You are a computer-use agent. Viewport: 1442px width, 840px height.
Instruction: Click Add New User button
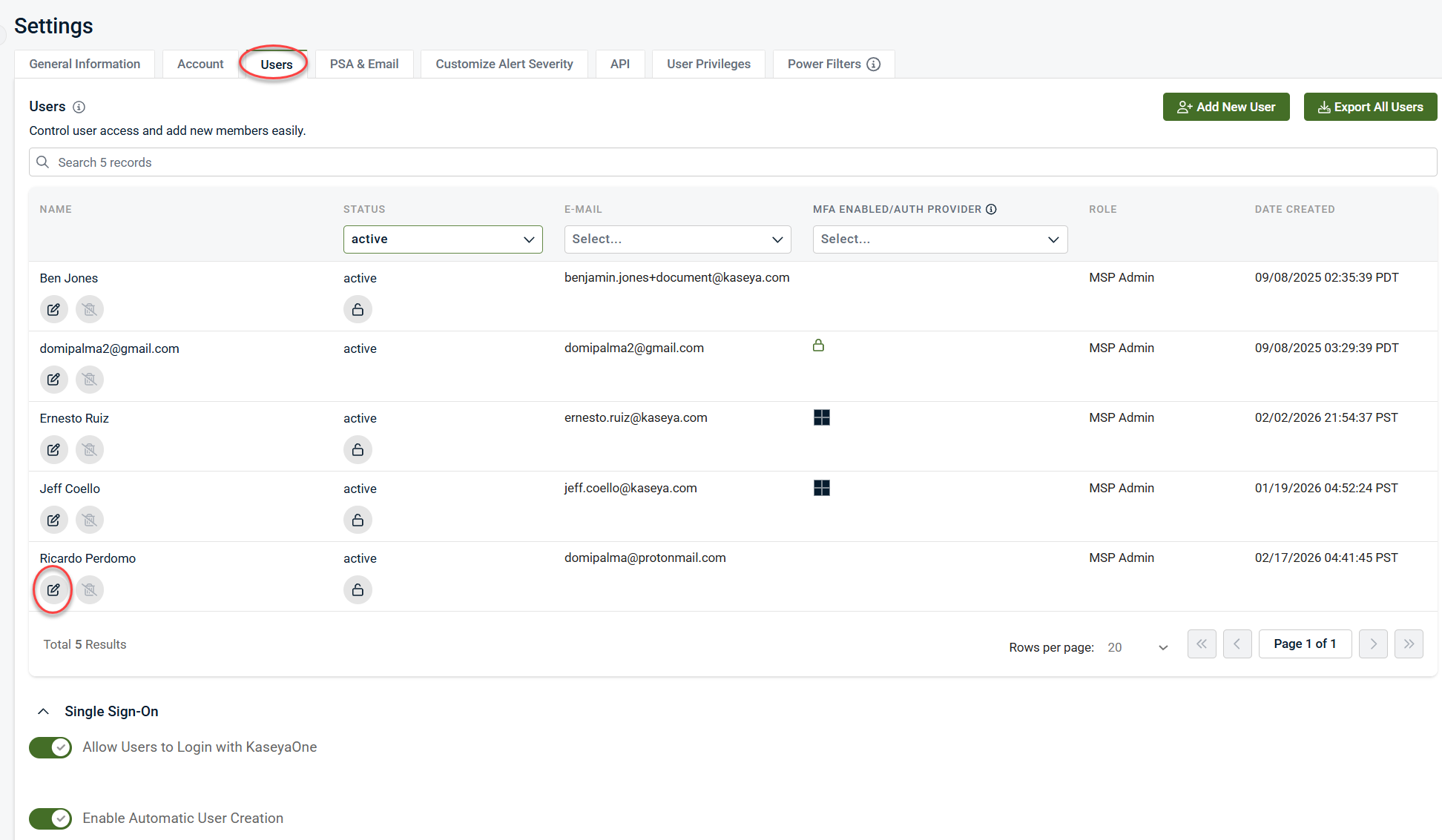pyautogui.click(x=1226, y=107)
